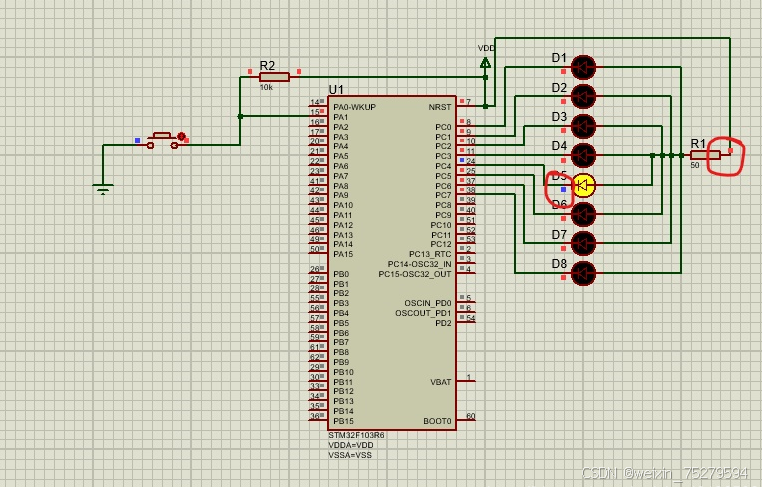The width and height of the screenshot is (762, 487).
Task: Click the D1 reference label
Action: click(559, 58)
